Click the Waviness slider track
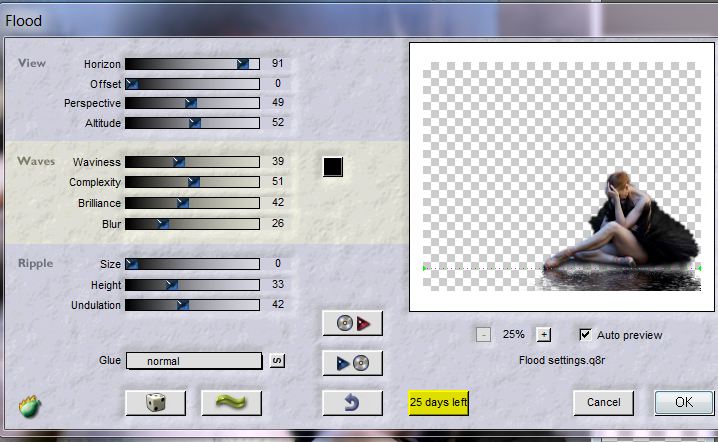Viewport: 718px width, 442px height. pos(192,162)
